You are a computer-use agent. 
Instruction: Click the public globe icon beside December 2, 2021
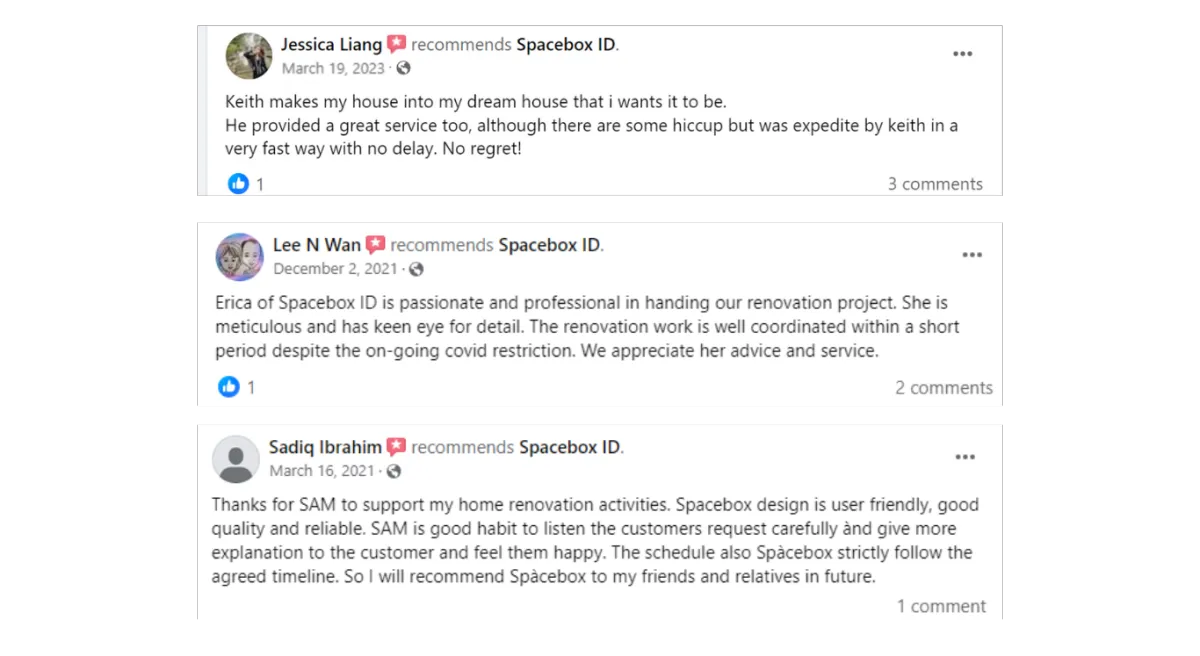tap(416, 269)
